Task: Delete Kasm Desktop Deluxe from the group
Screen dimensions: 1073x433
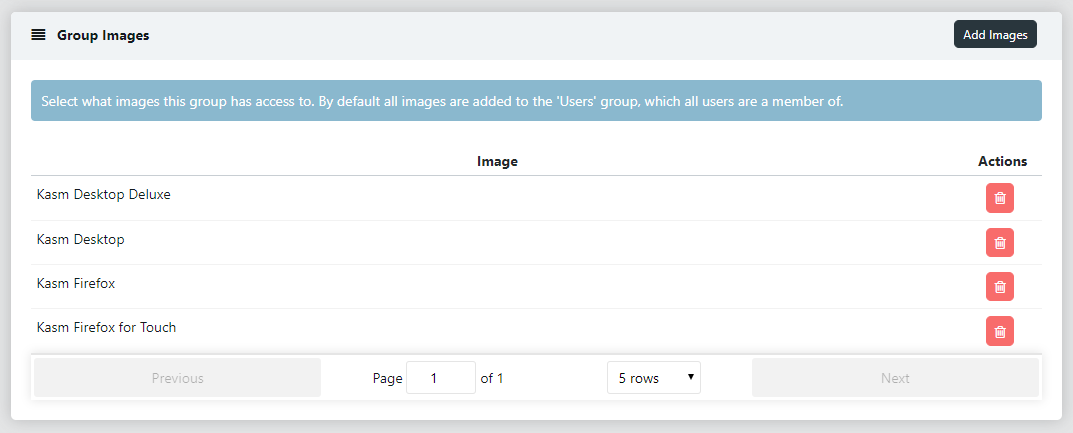Action: pos(999,198)
